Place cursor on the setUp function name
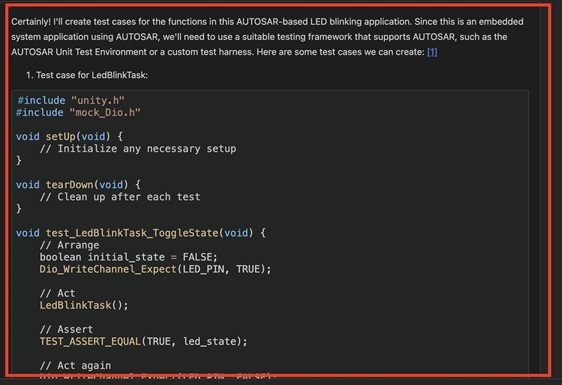This screenshot has width=562, height=385. [61, 137]
